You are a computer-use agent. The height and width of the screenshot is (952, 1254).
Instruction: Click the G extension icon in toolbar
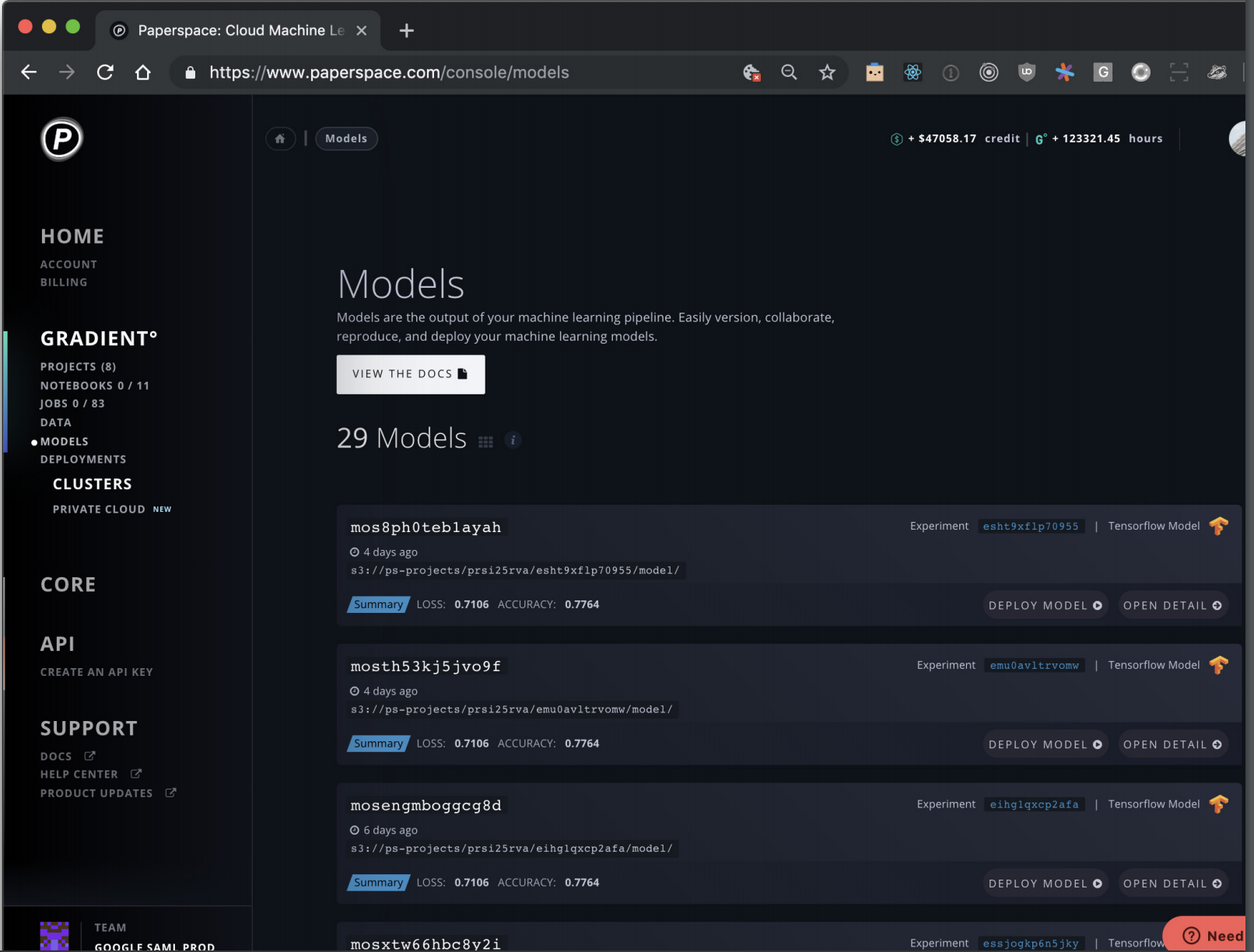coord(1102,72)
